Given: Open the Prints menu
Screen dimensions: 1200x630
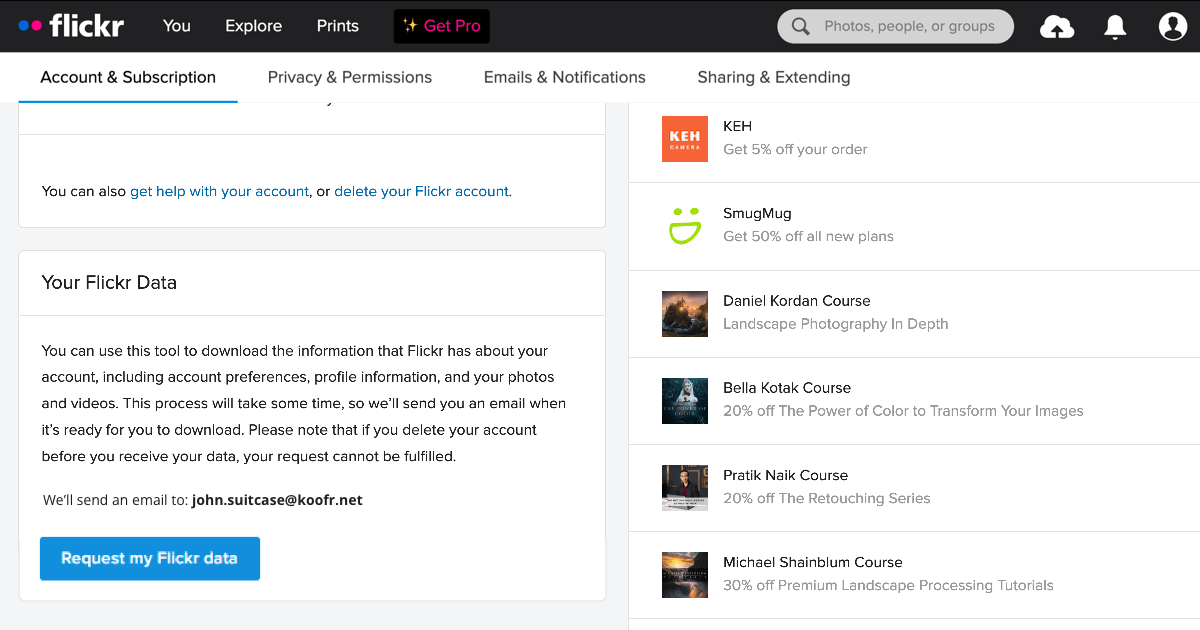Looking at the screenshot, I should (338, 26).
